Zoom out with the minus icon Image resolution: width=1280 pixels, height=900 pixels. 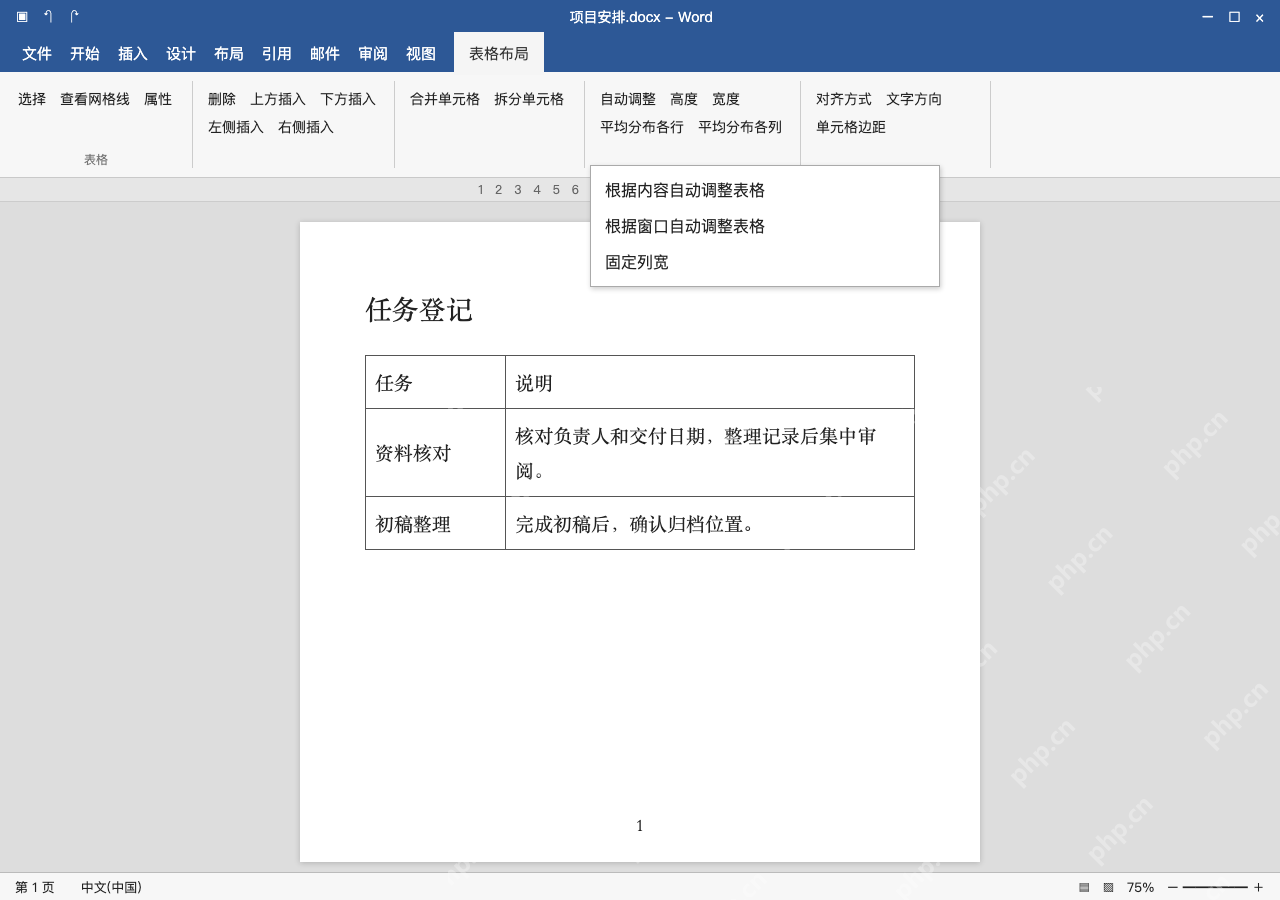(1173, 887)
